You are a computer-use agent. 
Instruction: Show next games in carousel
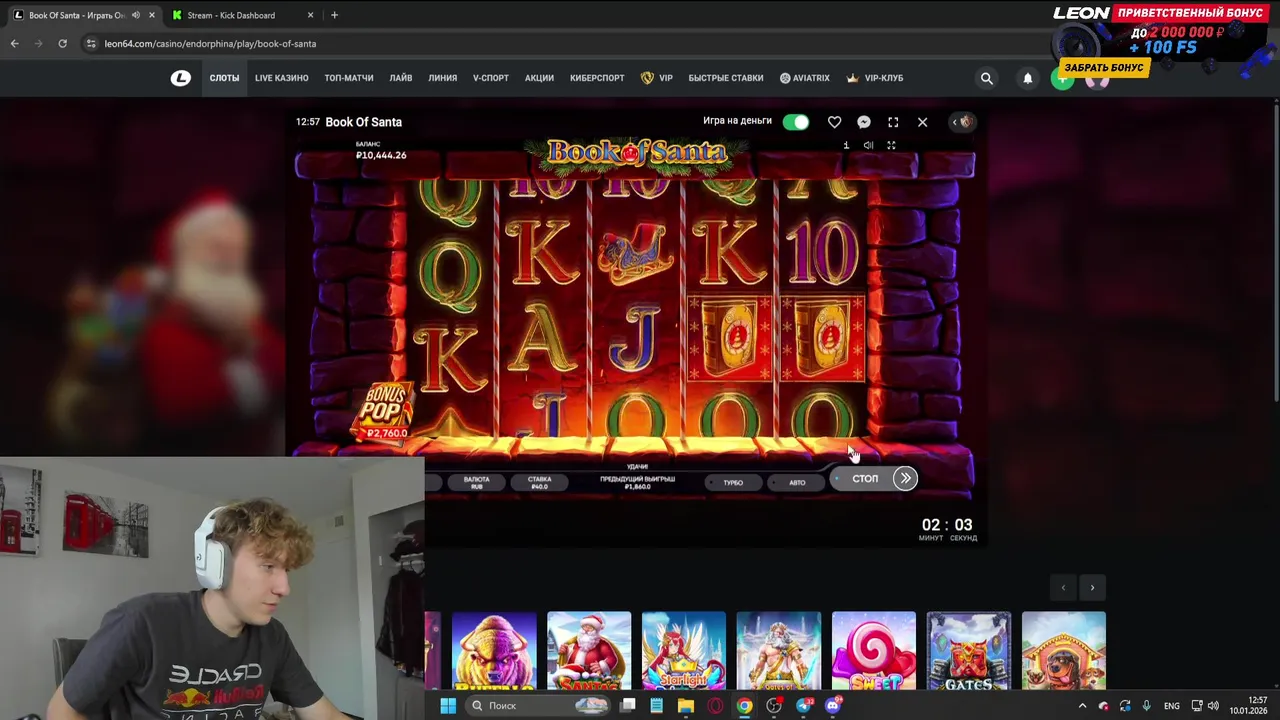tap(1092, 588)
